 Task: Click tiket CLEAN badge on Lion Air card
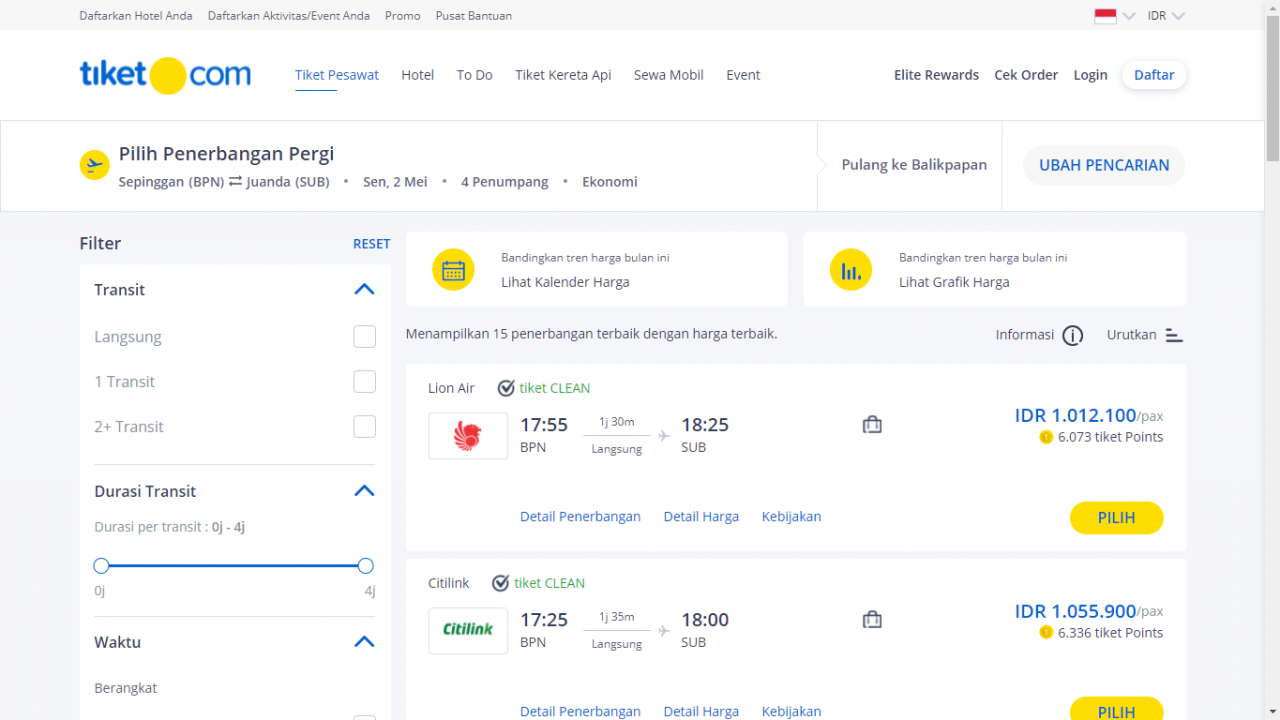click(544, 388)
